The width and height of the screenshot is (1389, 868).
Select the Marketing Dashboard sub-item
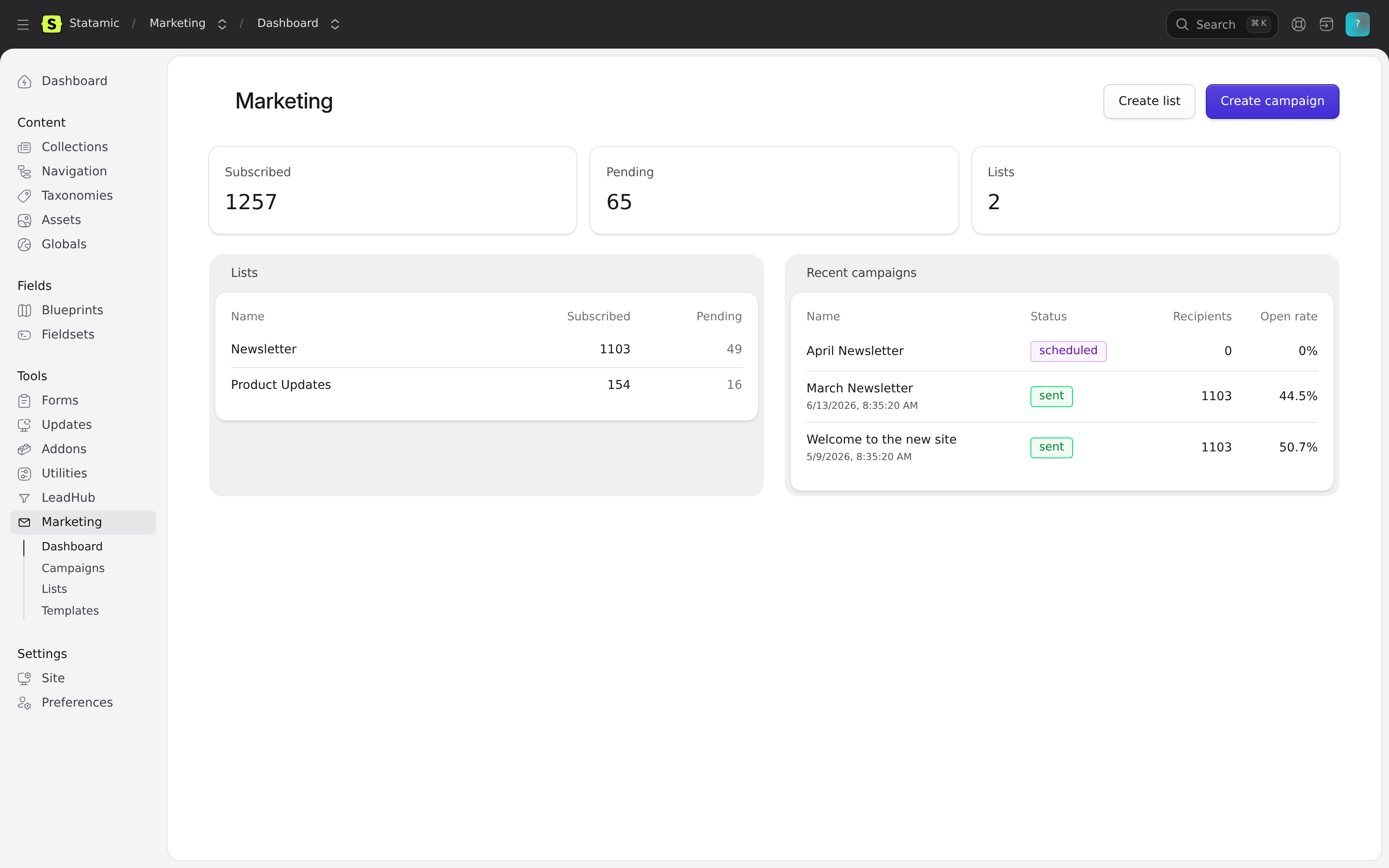tap(72, 546)
